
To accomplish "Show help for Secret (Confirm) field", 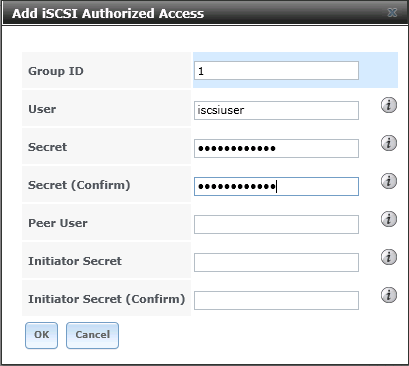I will 389,181.
